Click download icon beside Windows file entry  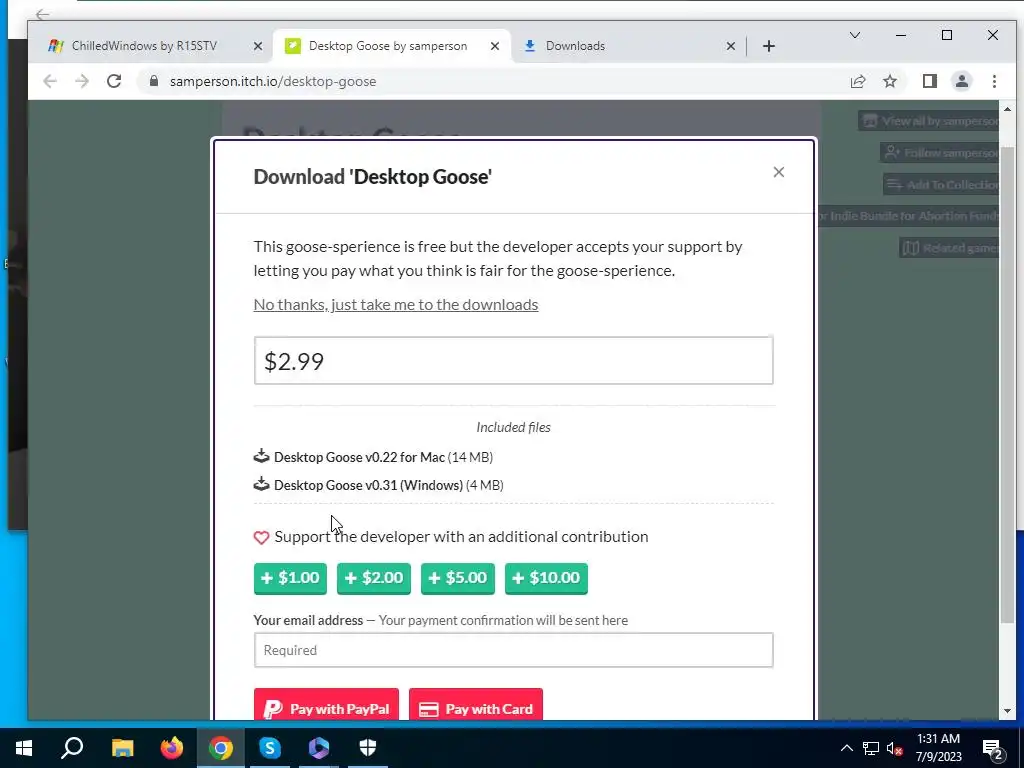[261, 484]
